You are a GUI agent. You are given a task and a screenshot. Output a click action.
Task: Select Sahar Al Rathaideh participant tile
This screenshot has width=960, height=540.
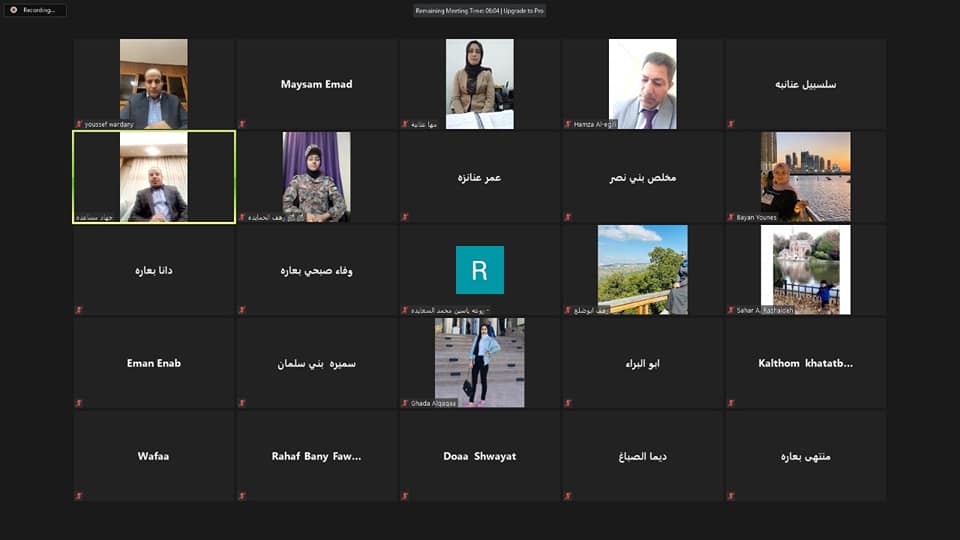805,270
